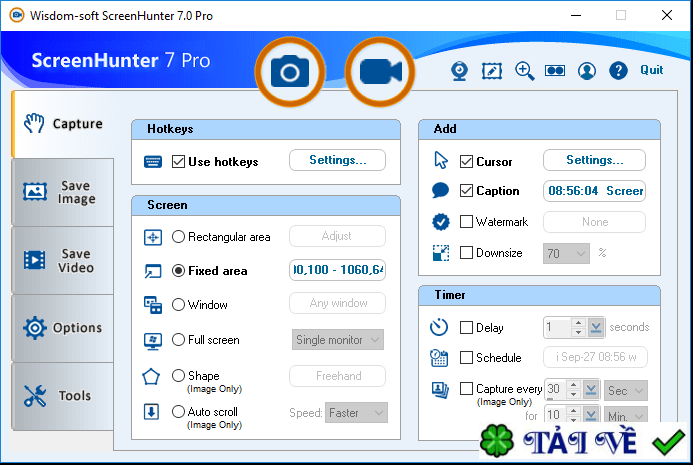This screenshot has width=693, height=465.
Task: Click the Window capture icon
Action: pos(153,305)
